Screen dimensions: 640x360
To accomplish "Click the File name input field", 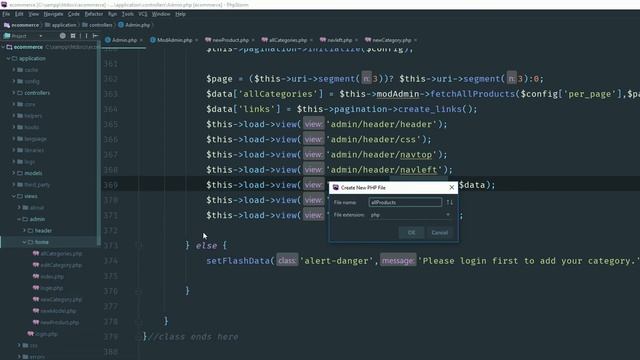I will [405, 202].
